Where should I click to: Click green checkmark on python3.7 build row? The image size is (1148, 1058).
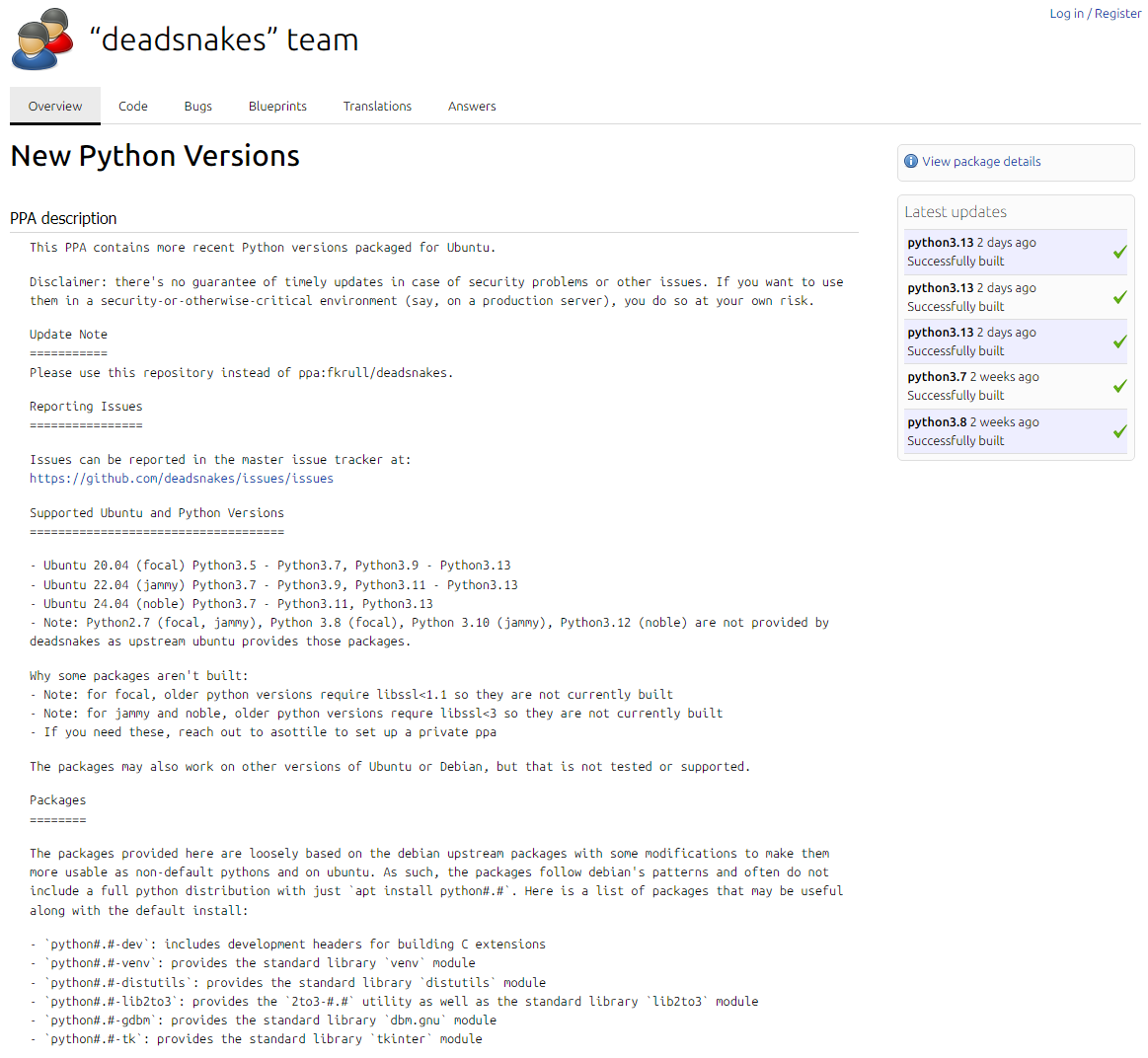(1119, 386)
